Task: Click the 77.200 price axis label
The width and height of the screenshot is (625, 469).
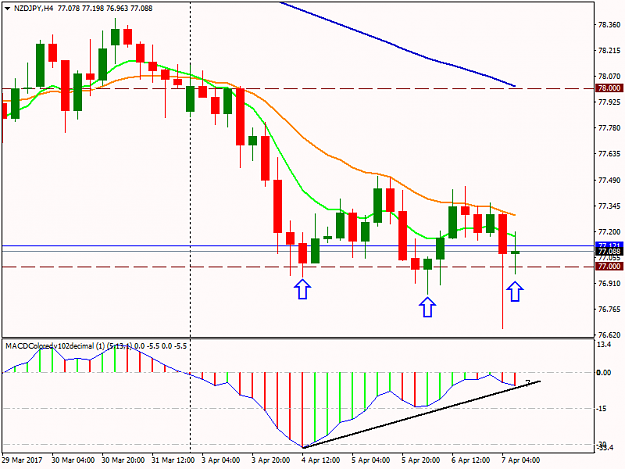Action: (609, 232)
